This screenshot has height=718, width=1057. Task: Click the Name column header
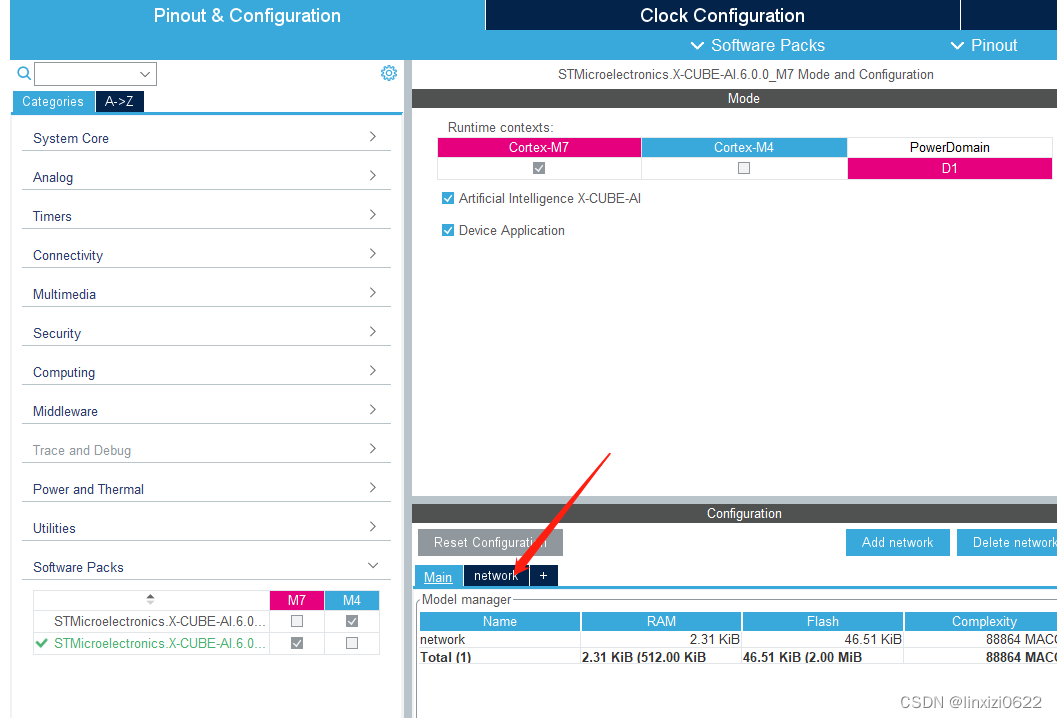[x=500, y=622]
